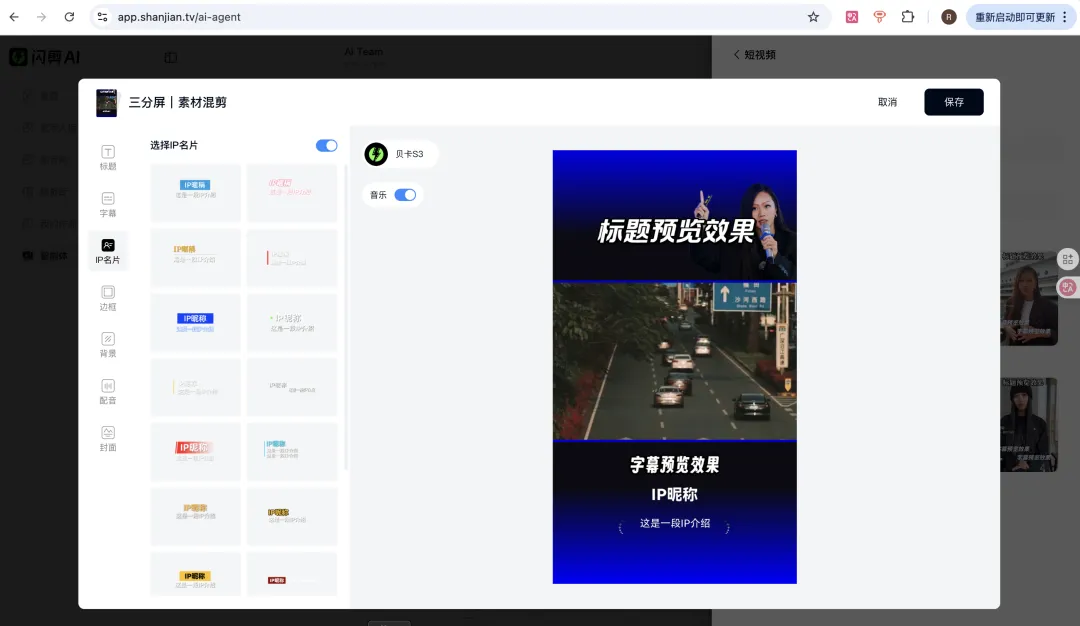This screenshot has height=626, width=1080.
Task: Click the 保存 save button
Action: [953, 102]
